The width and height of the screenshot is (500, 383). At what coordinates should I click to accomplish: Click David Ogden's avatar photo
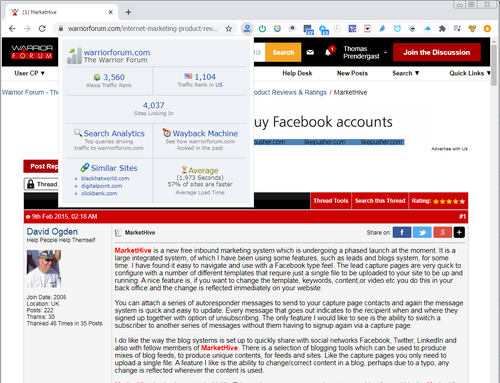(x=44, y=269)
